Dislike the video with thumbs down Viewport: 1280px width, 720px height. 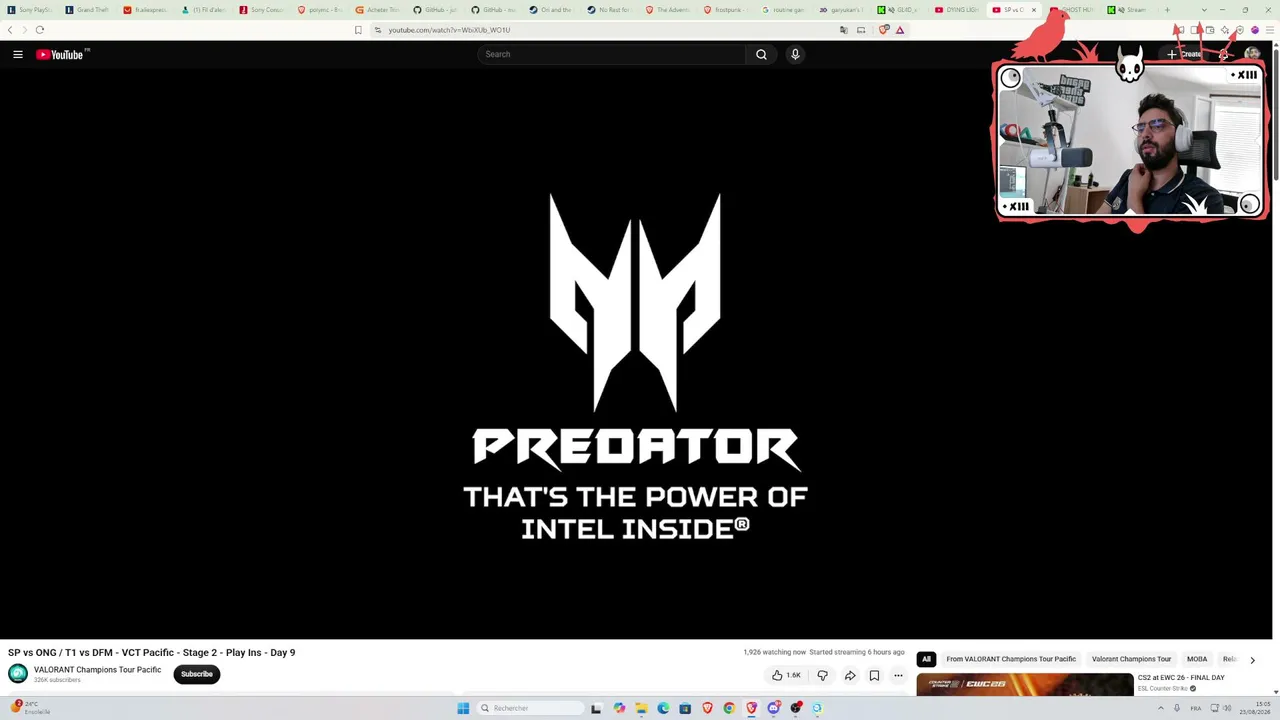point(822,675)
